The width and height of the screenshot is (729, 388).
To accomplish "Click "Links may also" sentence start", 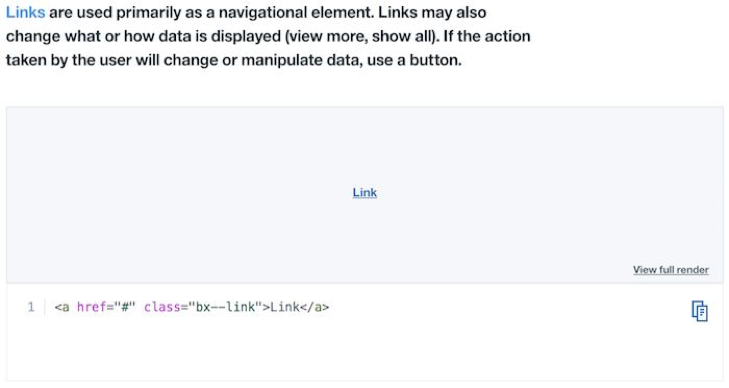I will (432, 13).
